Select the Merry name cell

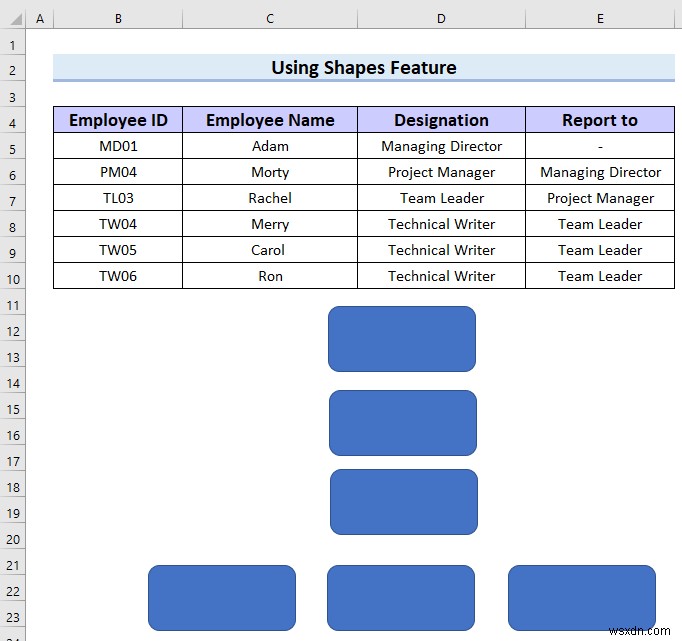coord(270,224)
